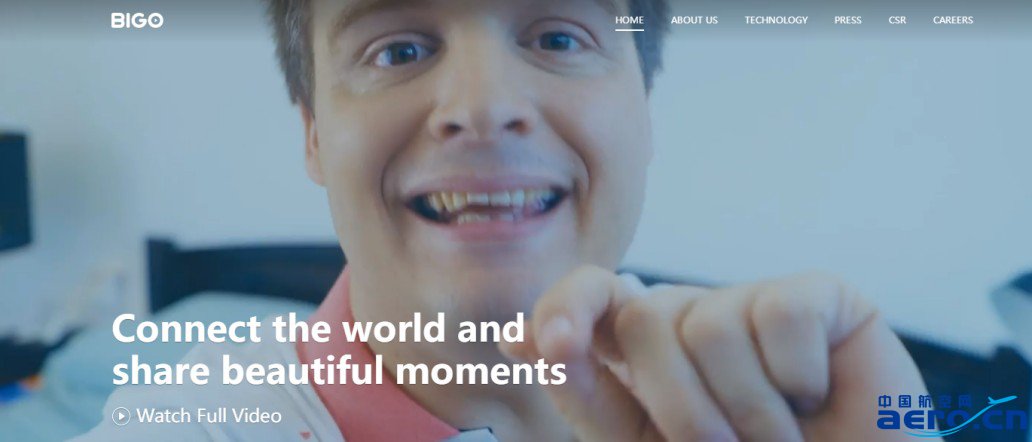Click the airplane graphic in the aero.cn watermark
1032x442 pixels.
tap(1000, 403)
